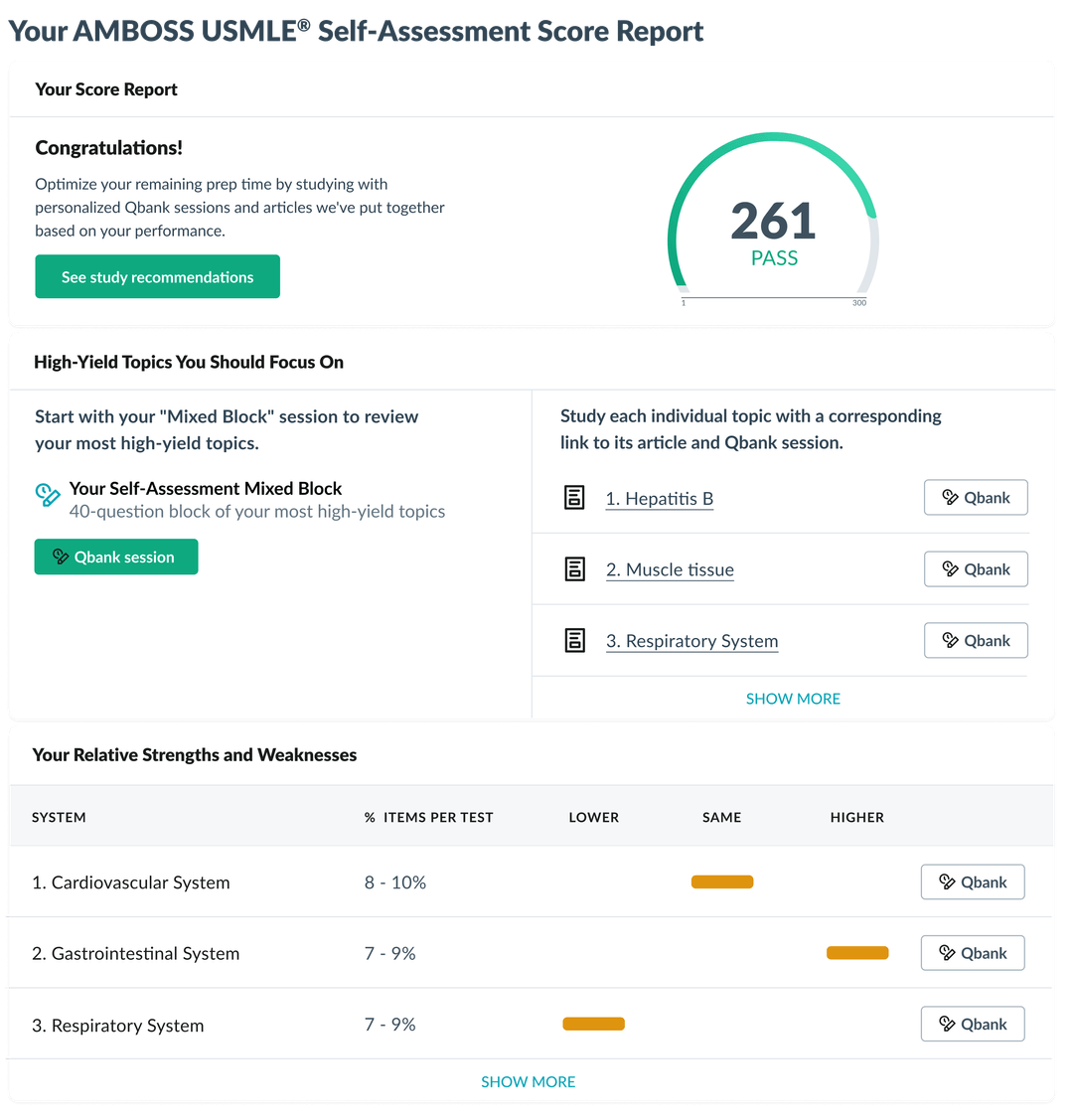Click the SYSTEM column header in the table
1073x1120 pixels.
tap(59, 817)
